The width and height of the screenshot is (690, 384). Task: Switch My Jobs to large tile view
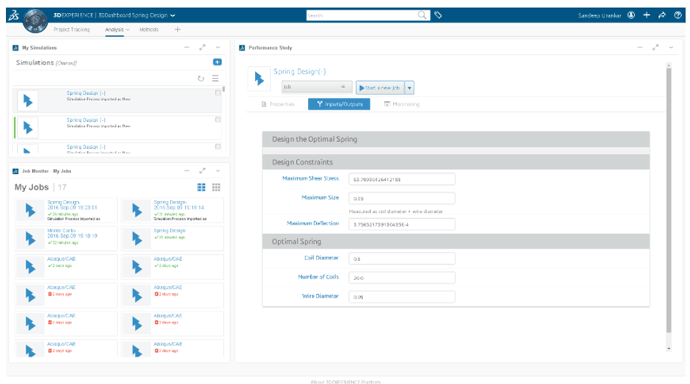pos(201,187)
